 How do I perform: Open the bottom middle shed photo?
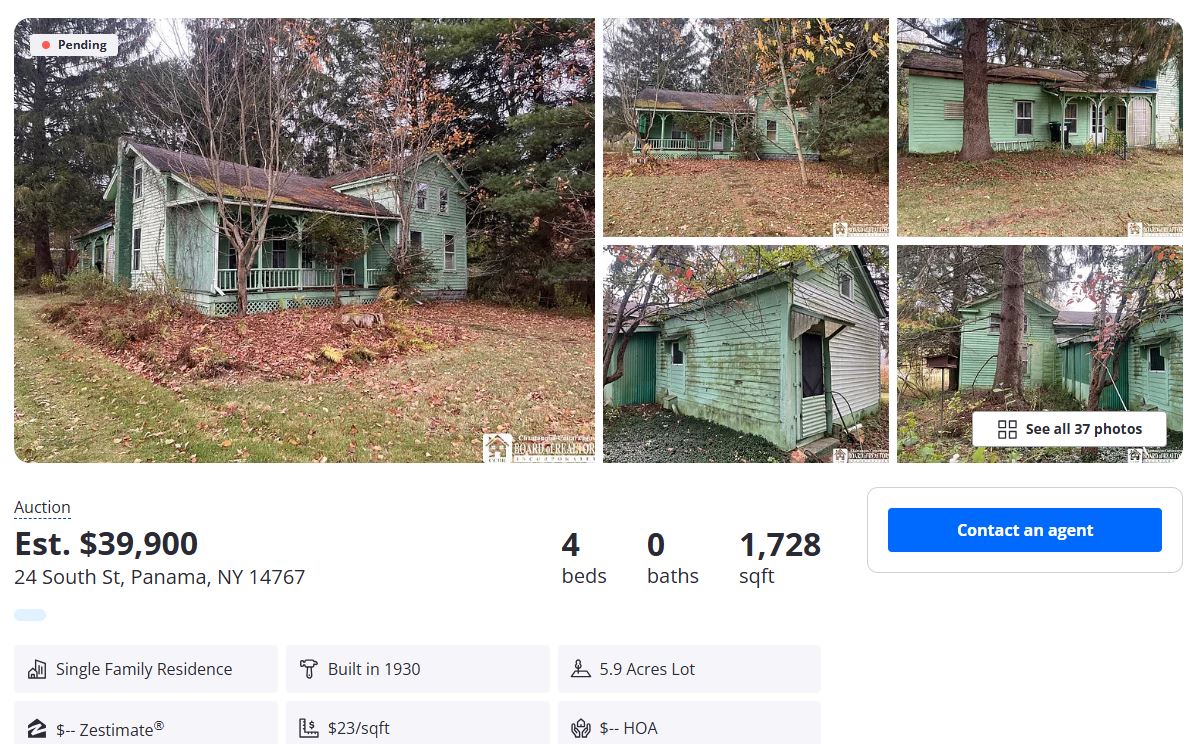(x=746, y=354)
